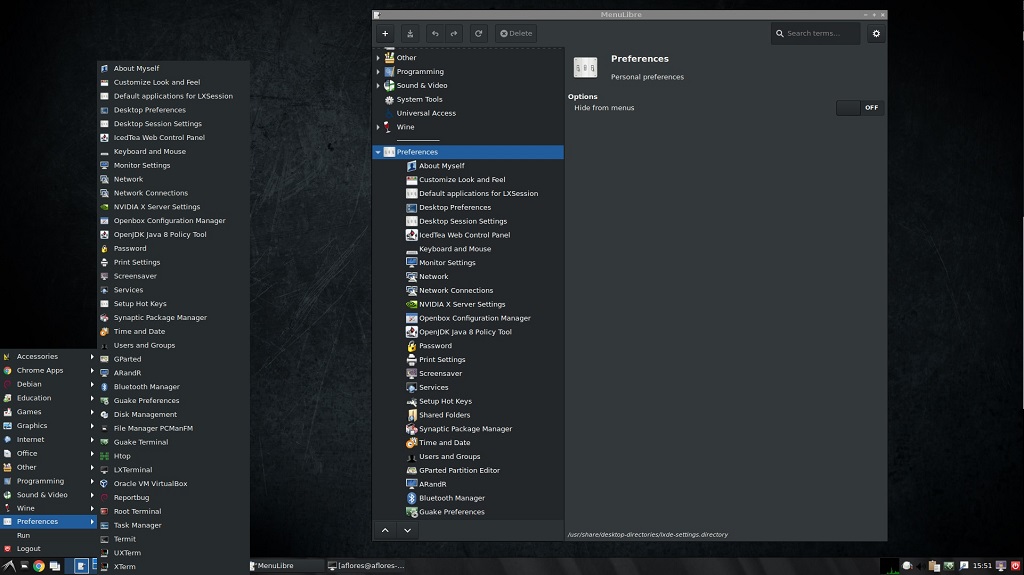Screen dimensions: 1024x575
Task: Expand the Wine category in tree
Action: coord(378,127)
